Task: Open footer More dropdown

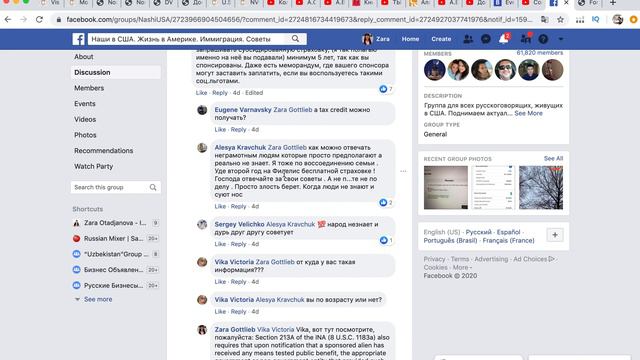Action: click(462, 267)
